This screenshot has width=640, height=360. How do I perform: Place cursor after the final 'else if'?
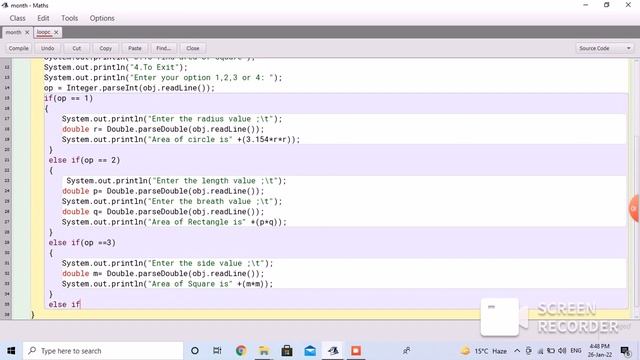[x=81, y=304]
